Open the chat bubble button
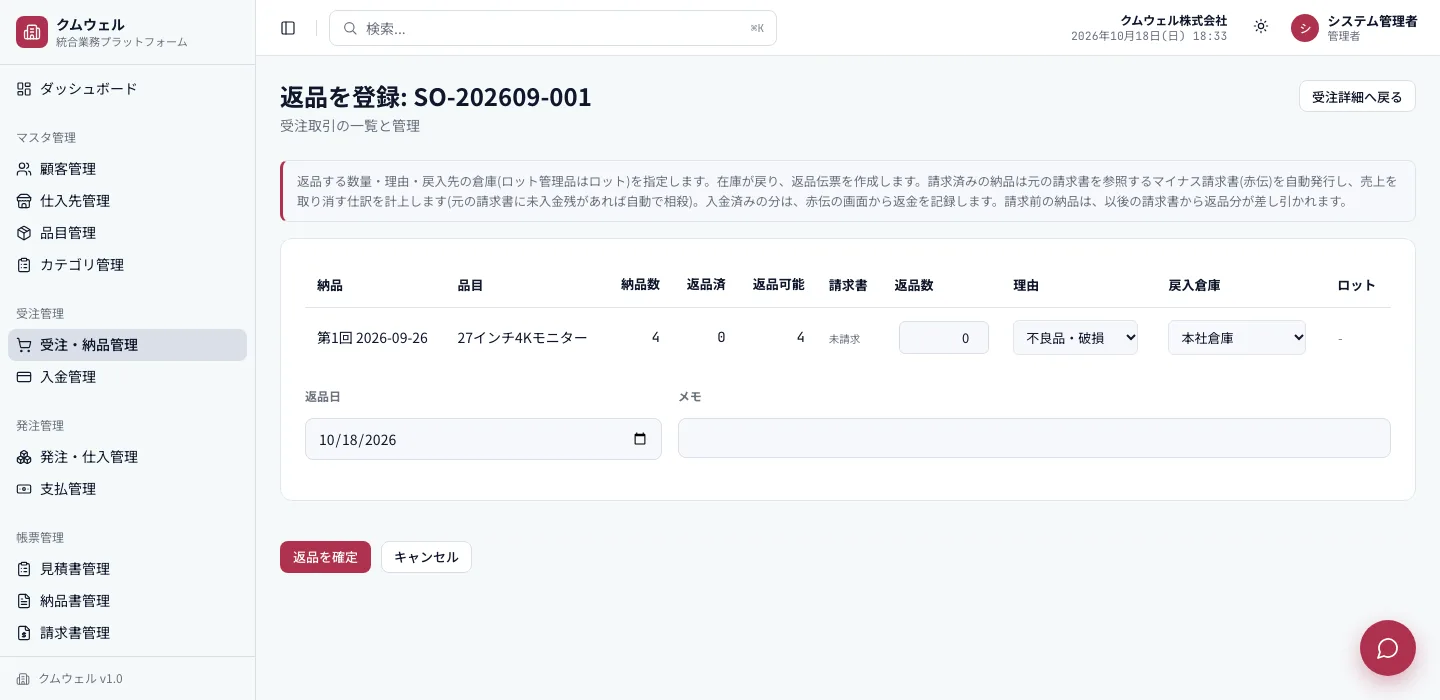The image size is (1440, 700). (1388, 648)
